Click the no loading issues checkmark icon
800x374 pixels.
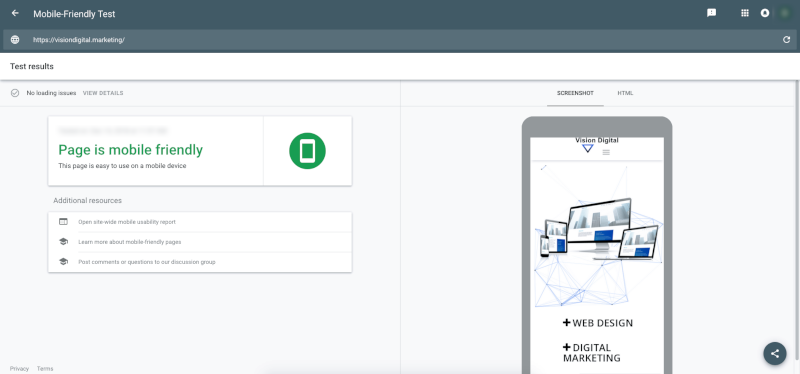tap(15, 93)
